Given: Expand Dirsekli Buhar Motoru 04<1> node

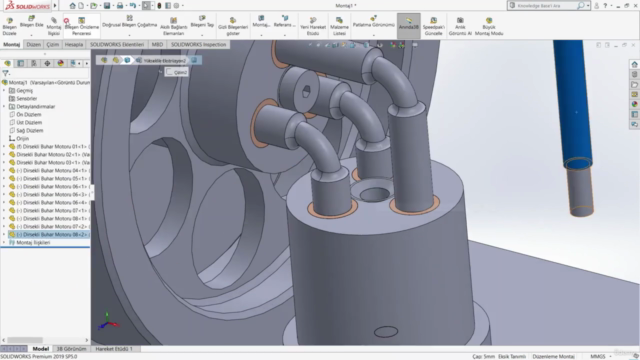Looking at the screenshot, I should point(4,171).
